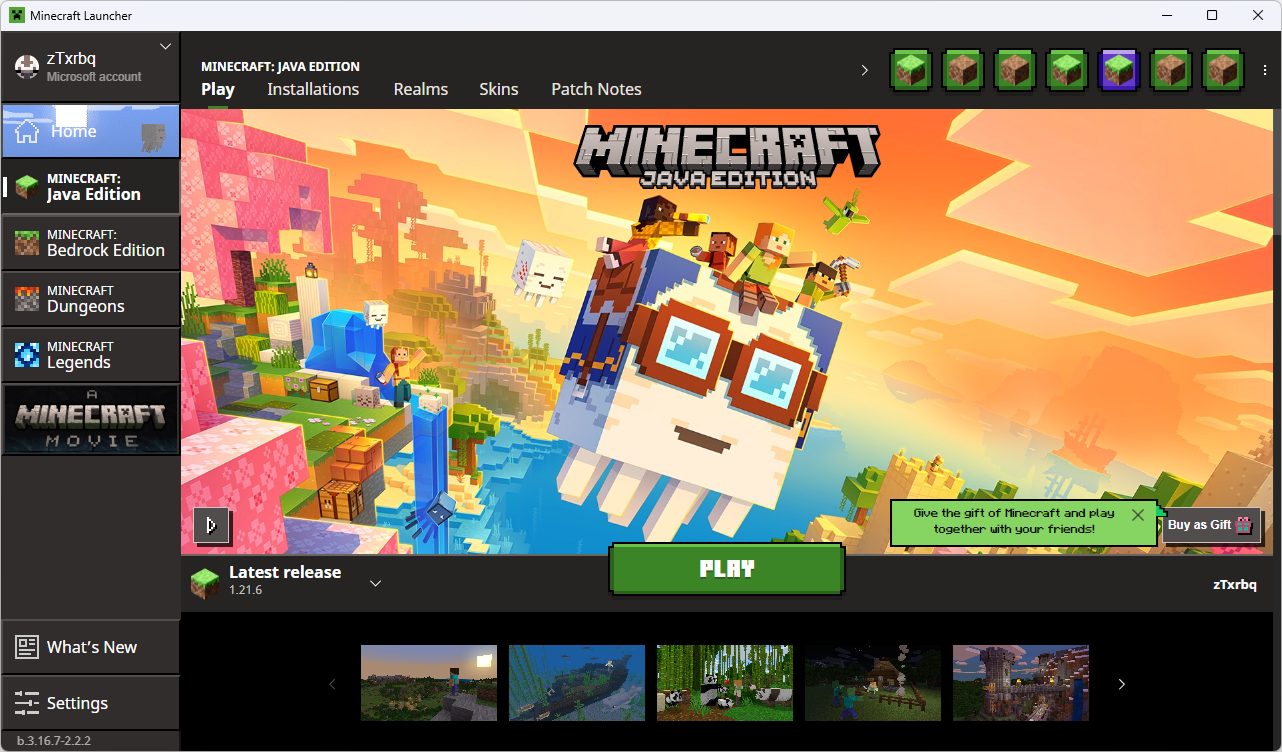
Task: Click the launcher version b.3.16.7-2.2.2 text
Action: pyautogui.click(x=55, y=741)
